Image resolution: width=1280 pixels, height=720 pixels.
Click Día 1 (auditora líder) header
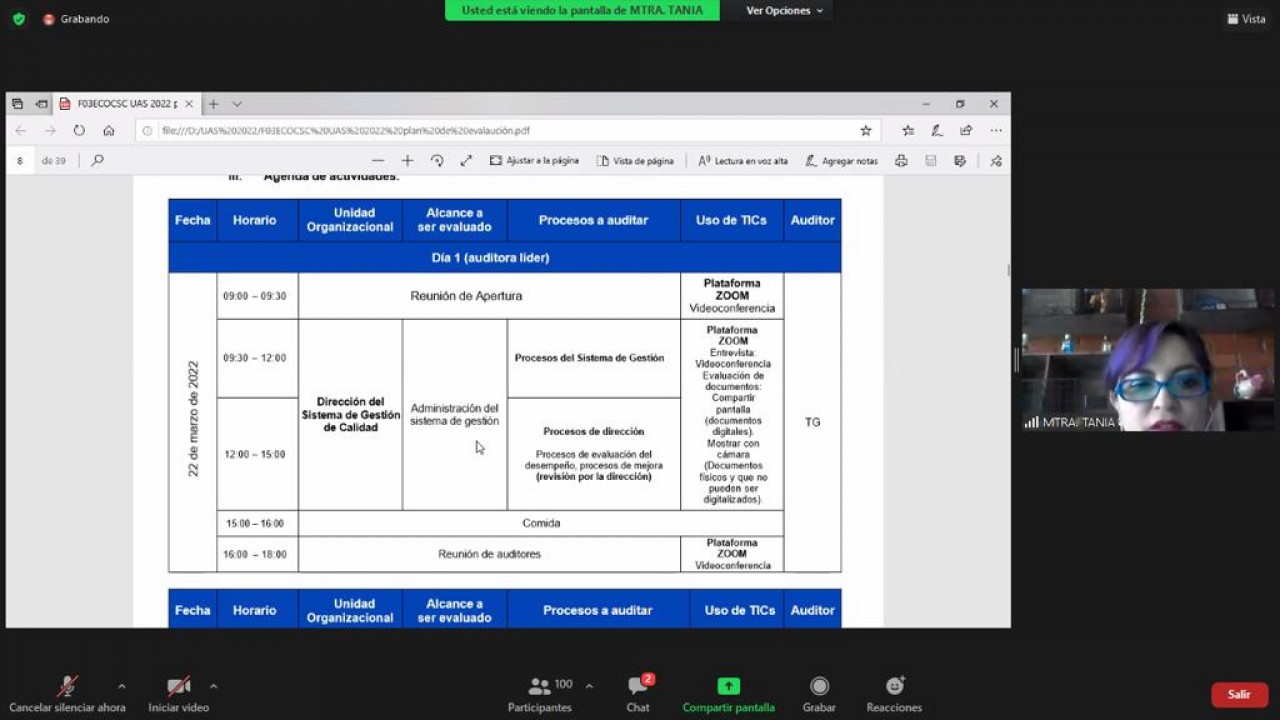(x=504, y=258)
